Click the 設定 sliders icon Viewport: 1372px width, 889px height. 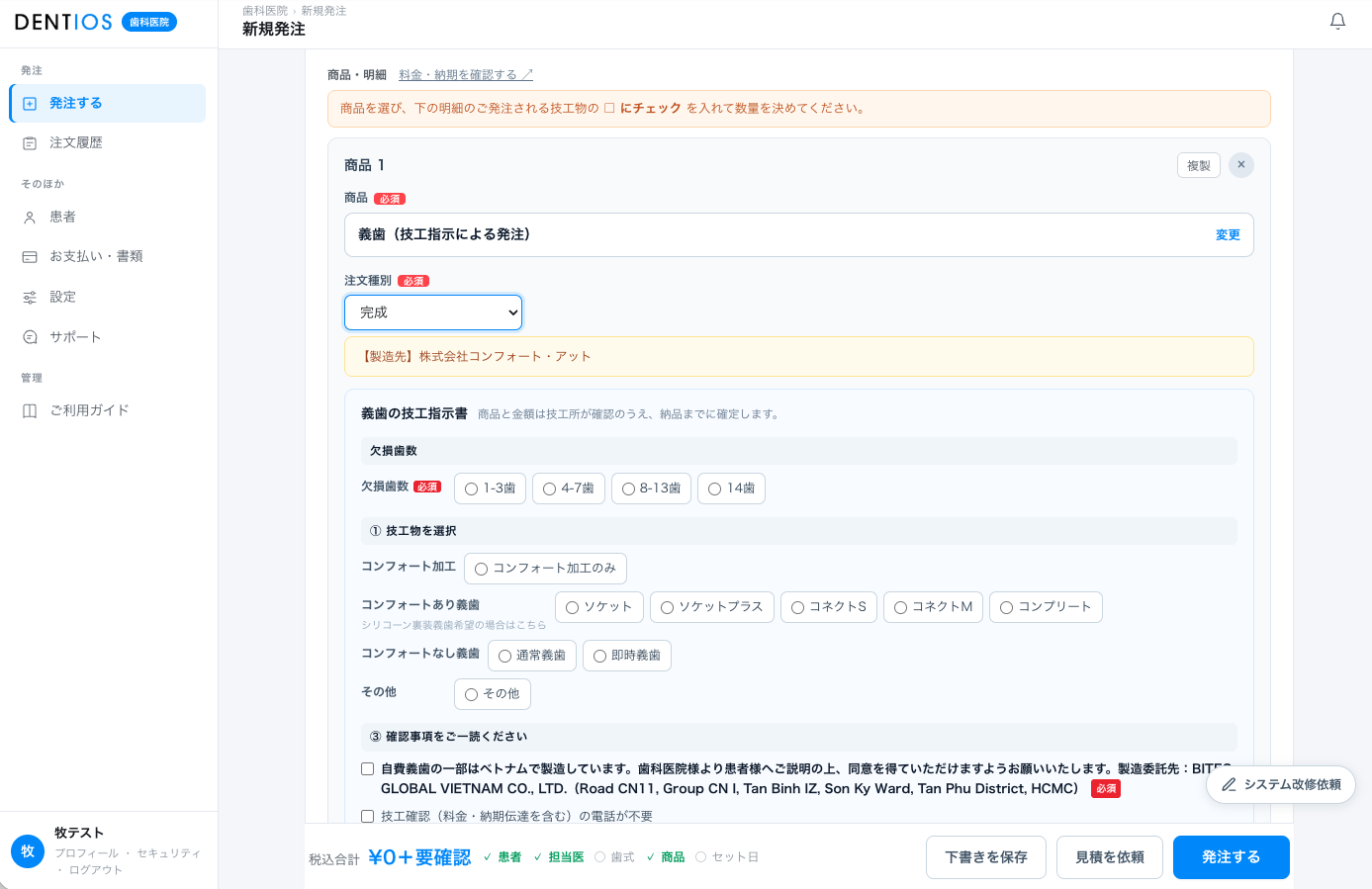(30, 298)
